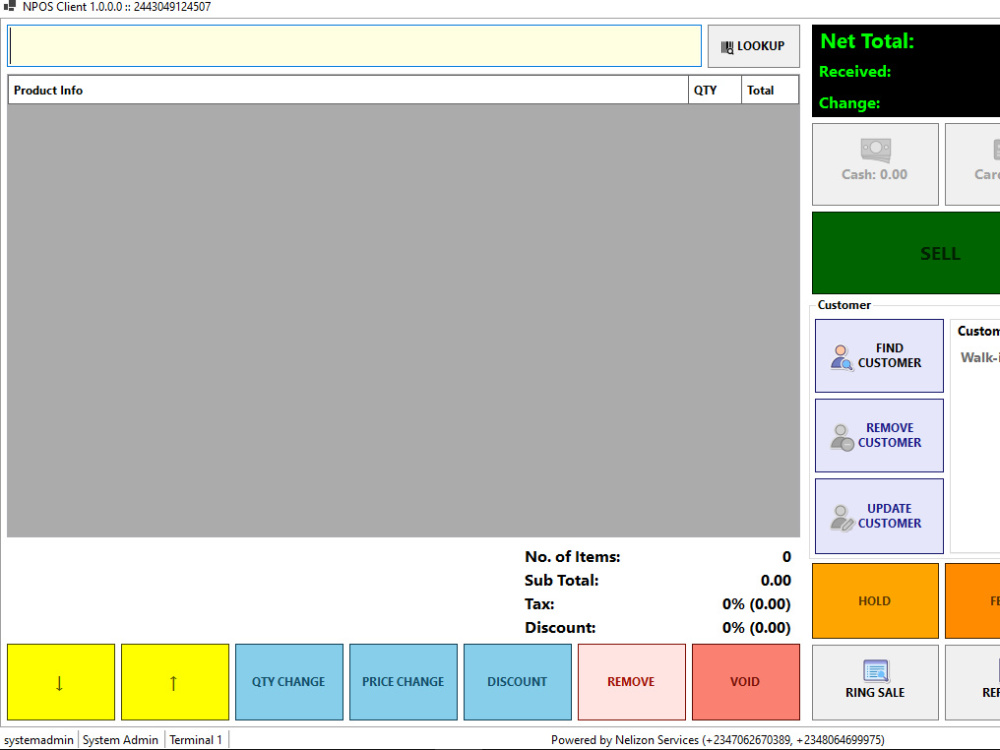The image size is (1000, 750).
Task: Click the Cash payment button
Action: point(875,165)
